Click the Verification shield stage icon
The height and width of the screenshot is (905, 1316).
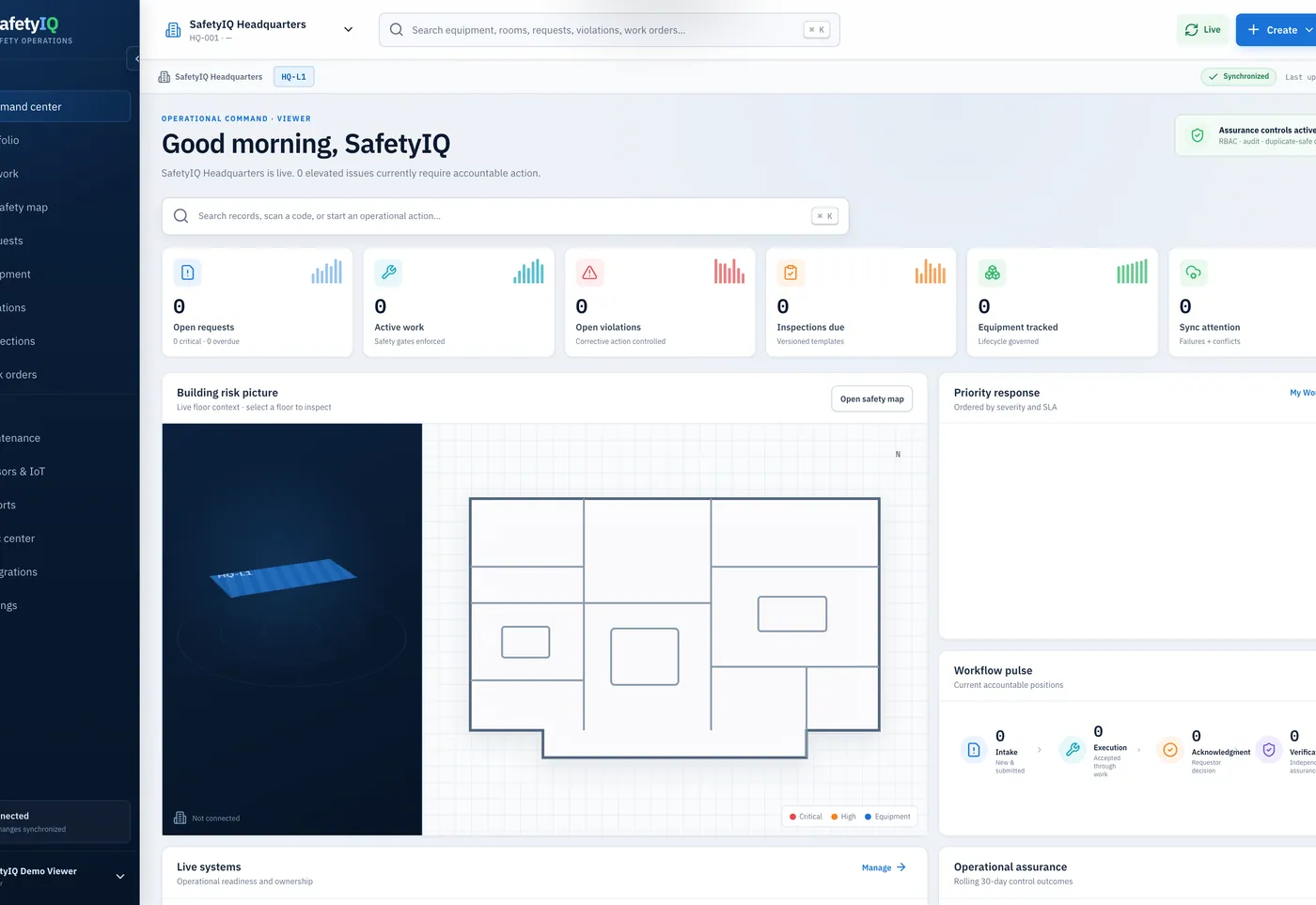click(1269, 750)
